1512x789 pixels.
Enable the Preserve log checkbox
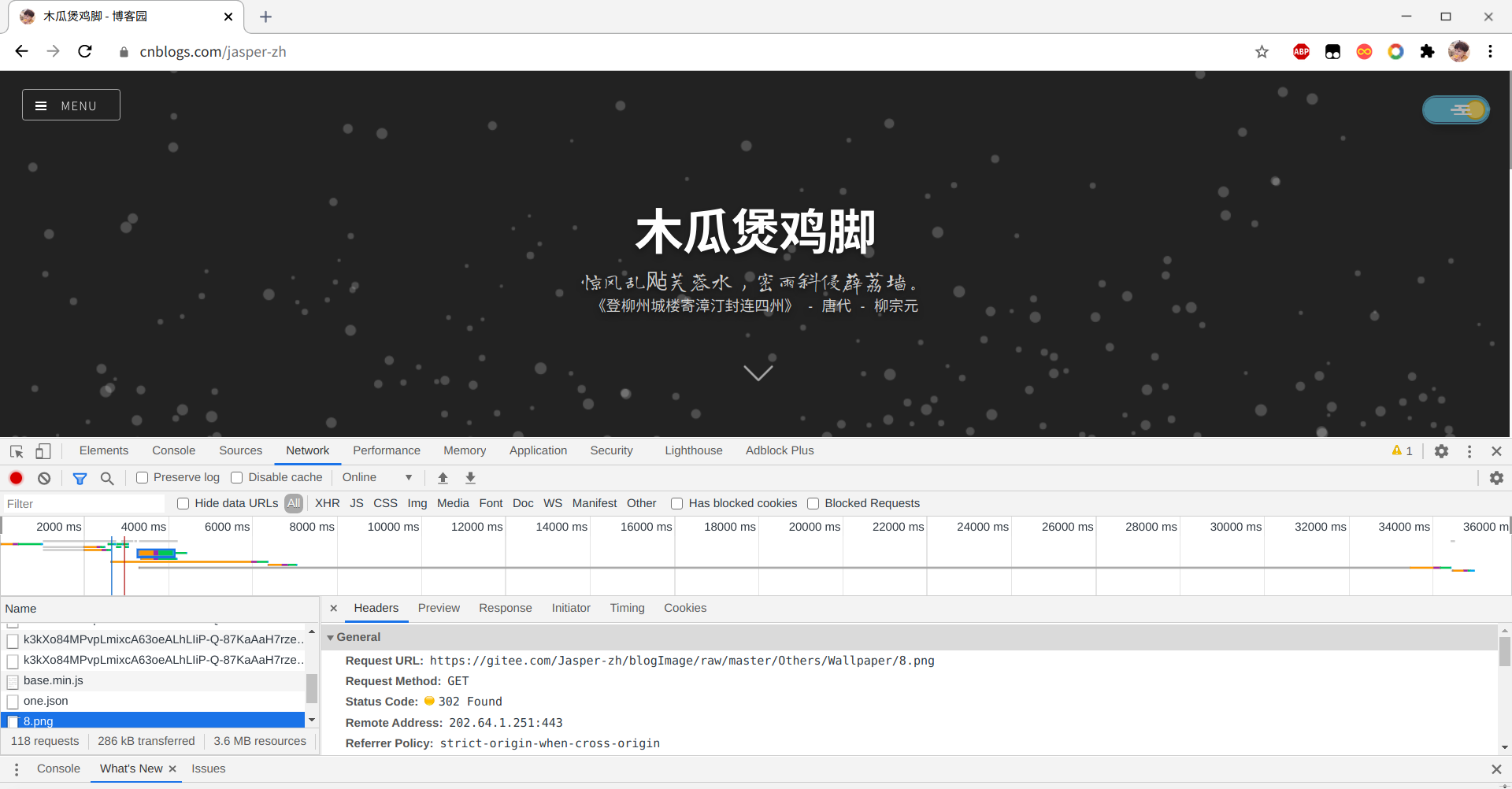pos(143,478)
